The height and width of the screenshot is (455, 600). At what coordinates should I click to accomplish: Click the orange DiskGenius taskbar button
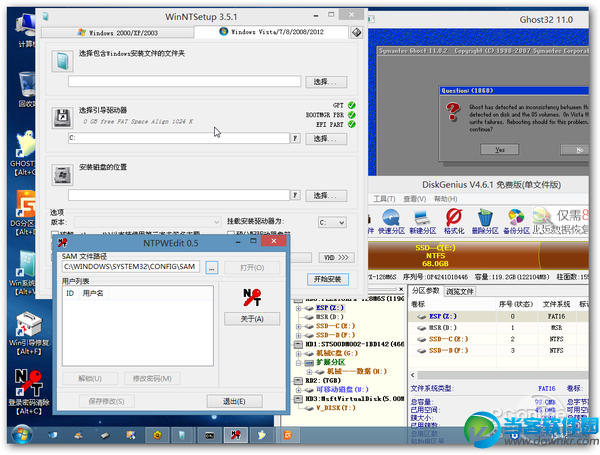pyautogui.click(x=288, y=435)
